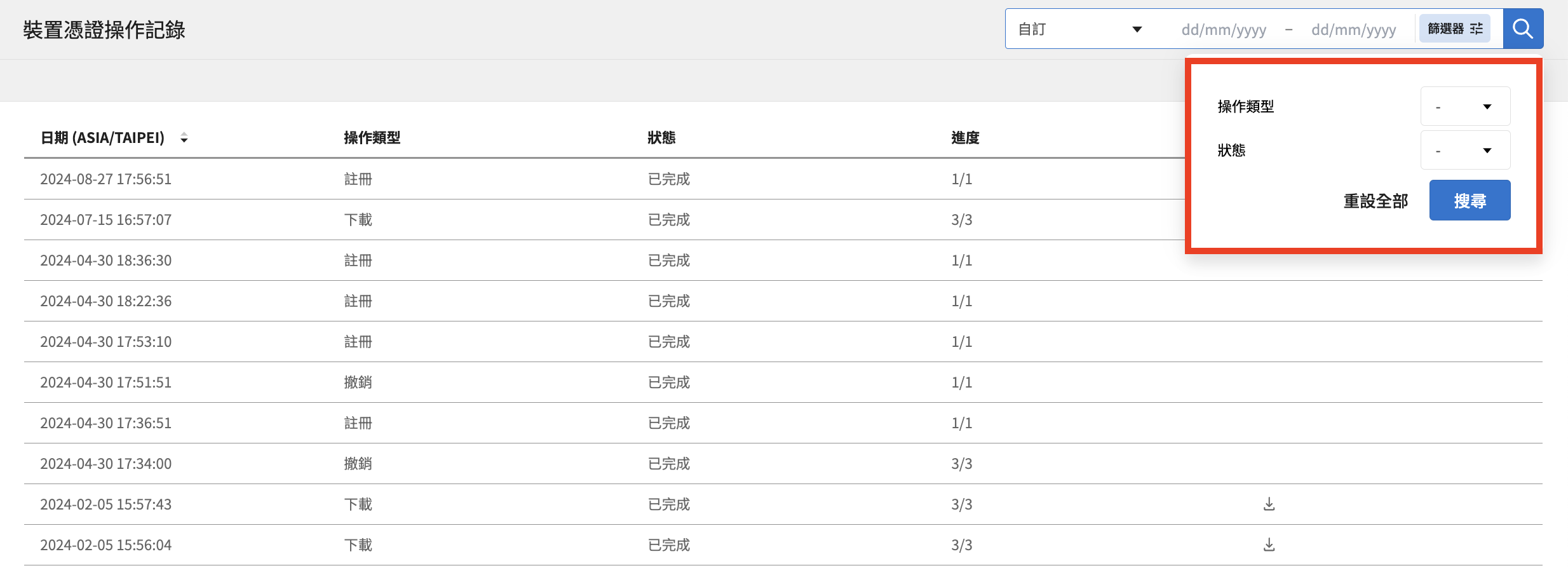
Task: Focus the start date dd/mm/yyyy field
Action: pos(1224,29)
